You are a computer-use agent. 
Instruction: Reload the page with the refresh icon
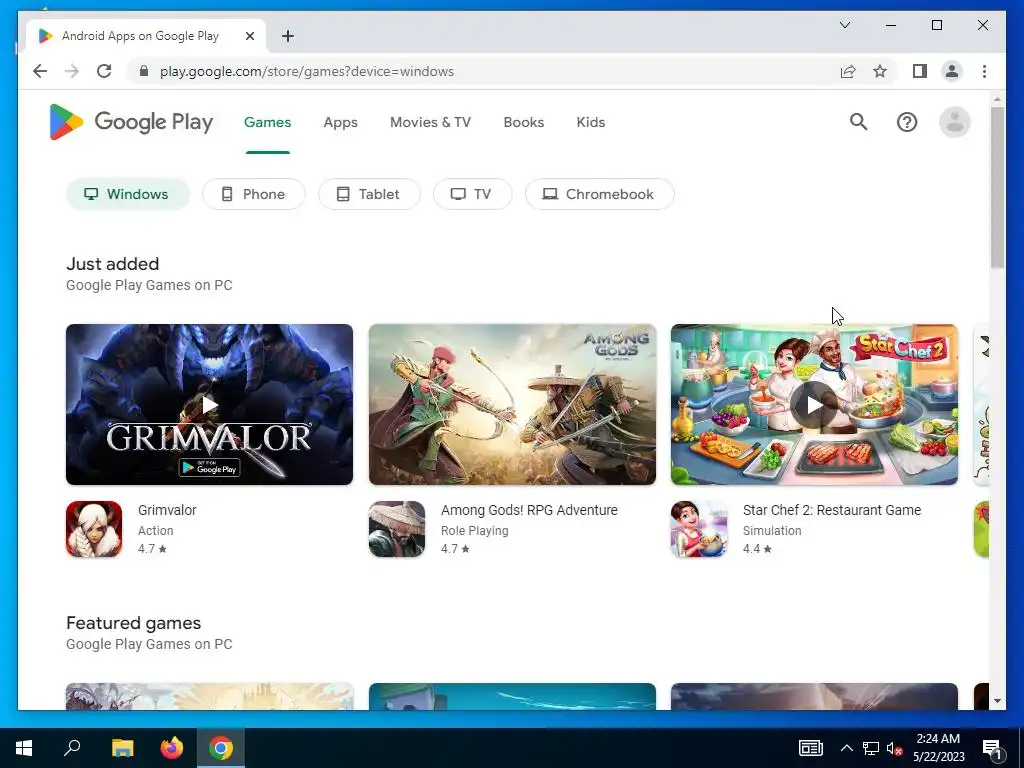[104, 71]
